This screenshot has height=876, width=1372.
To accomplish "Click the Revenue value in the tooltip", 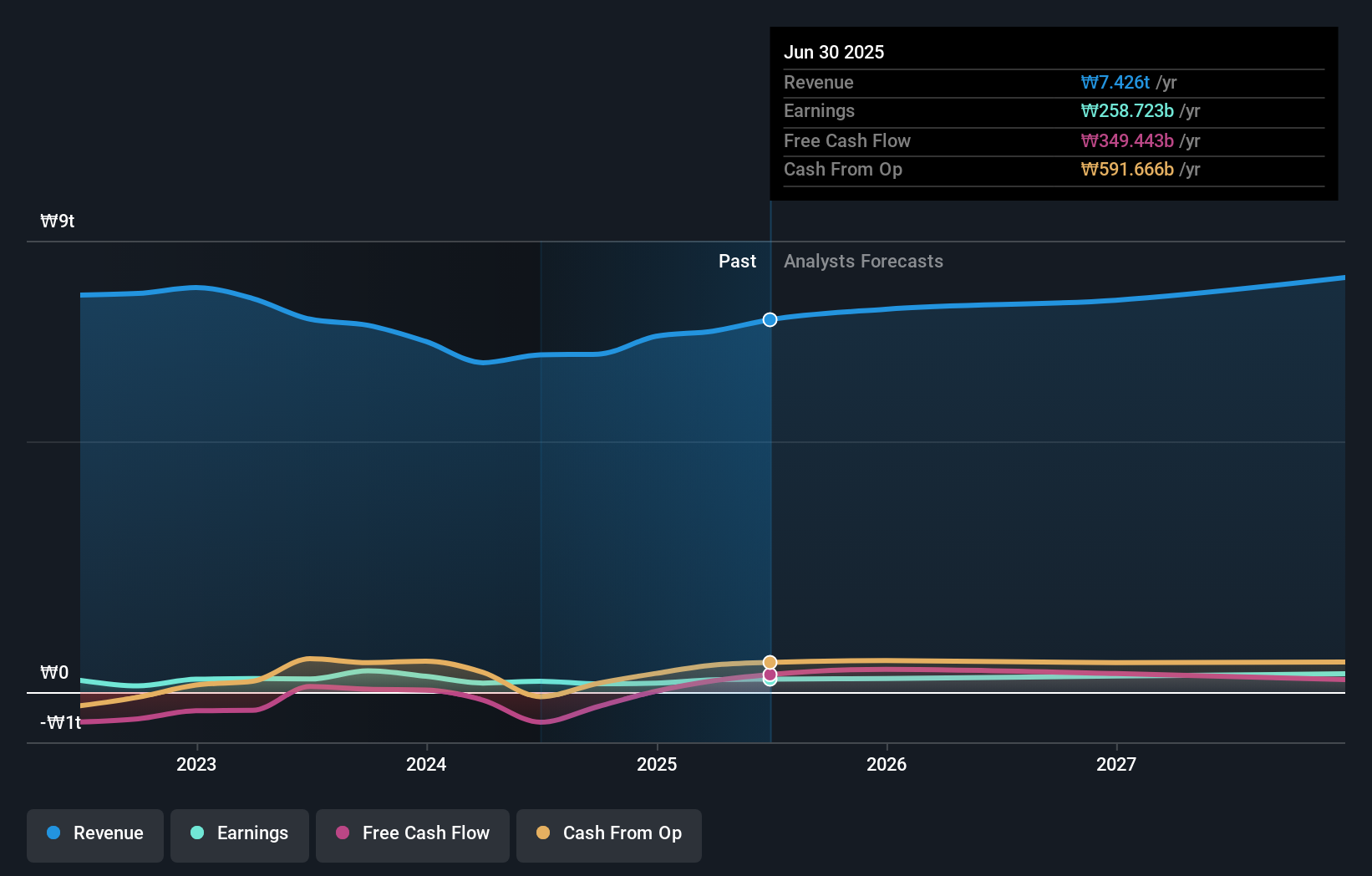I will click(1117, 82).
